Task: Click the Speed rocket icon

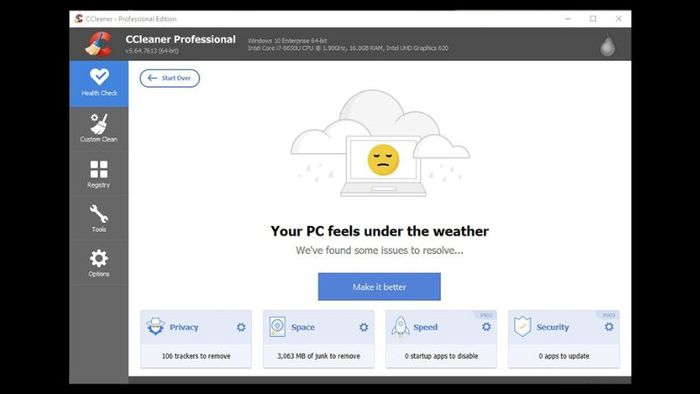Action: click(400, 326)
